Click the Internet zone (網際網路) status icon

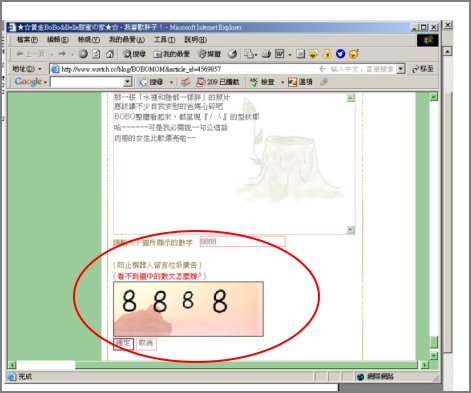coord(360,377)
